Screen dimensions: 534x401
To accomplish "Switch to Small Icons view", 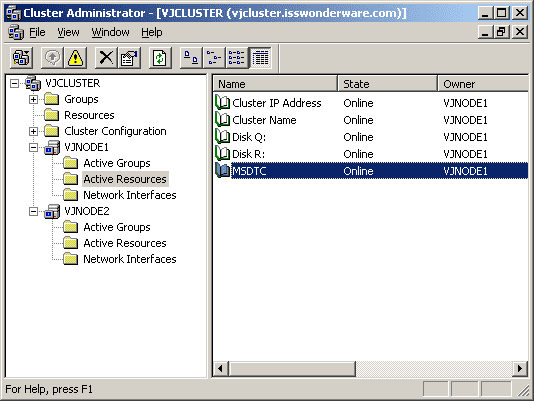I will 214,58.
